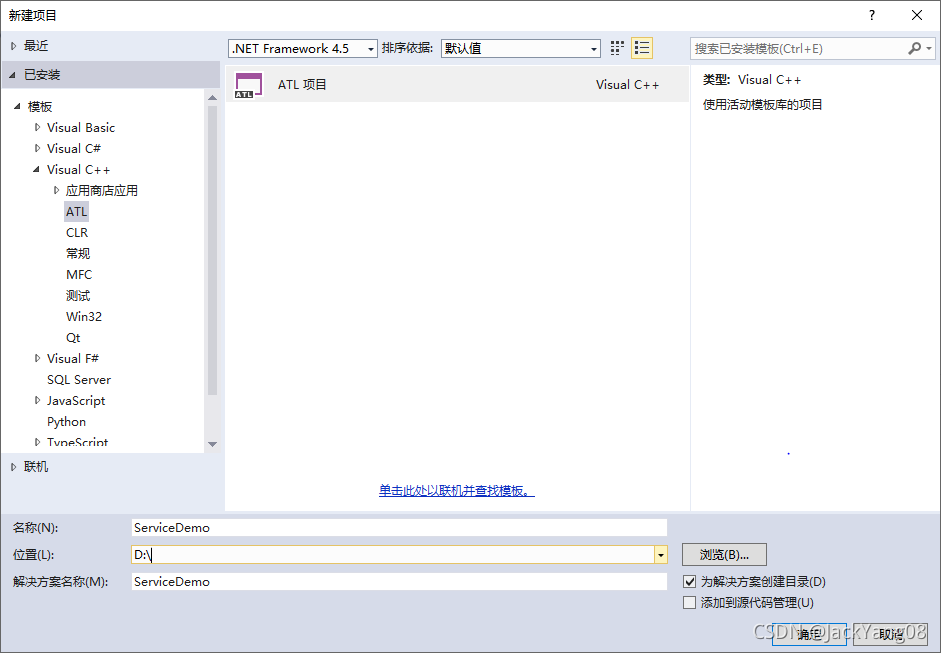Click the search magnifier icon
The image size is (941, 653).
coord(914,48)
